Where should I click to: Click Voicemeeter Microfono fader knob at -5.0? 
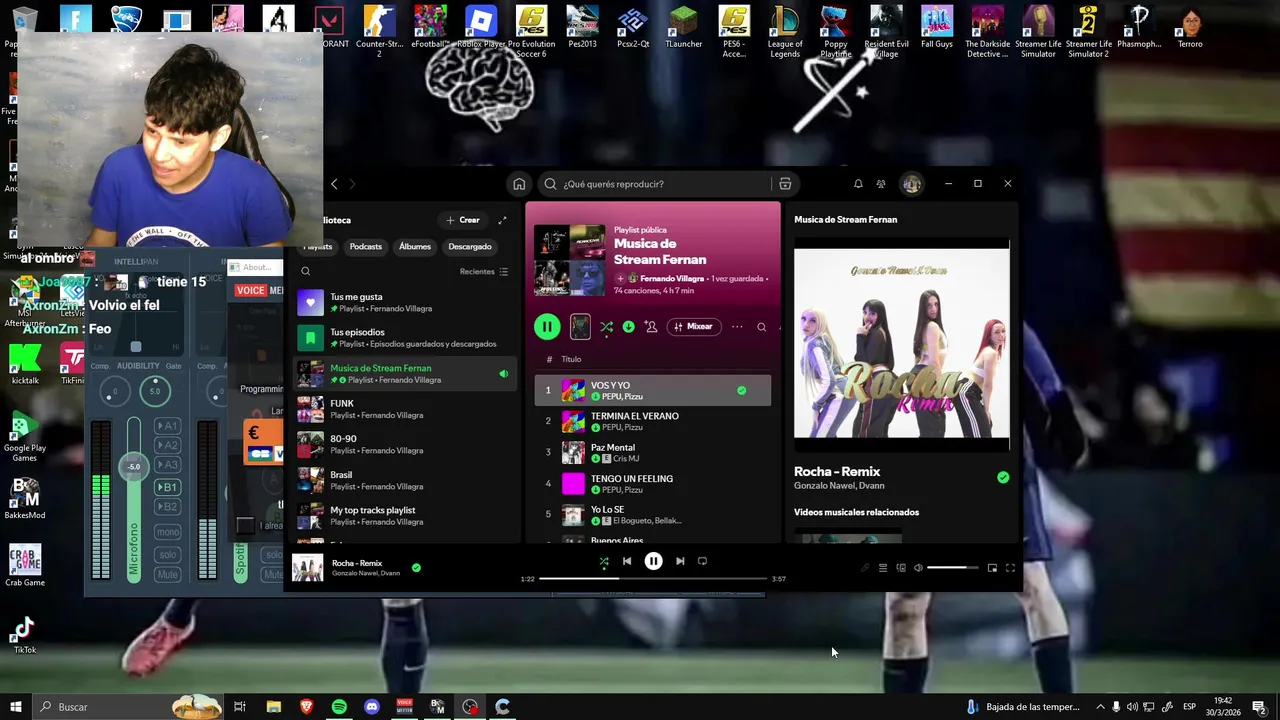(x=134, y=467)
